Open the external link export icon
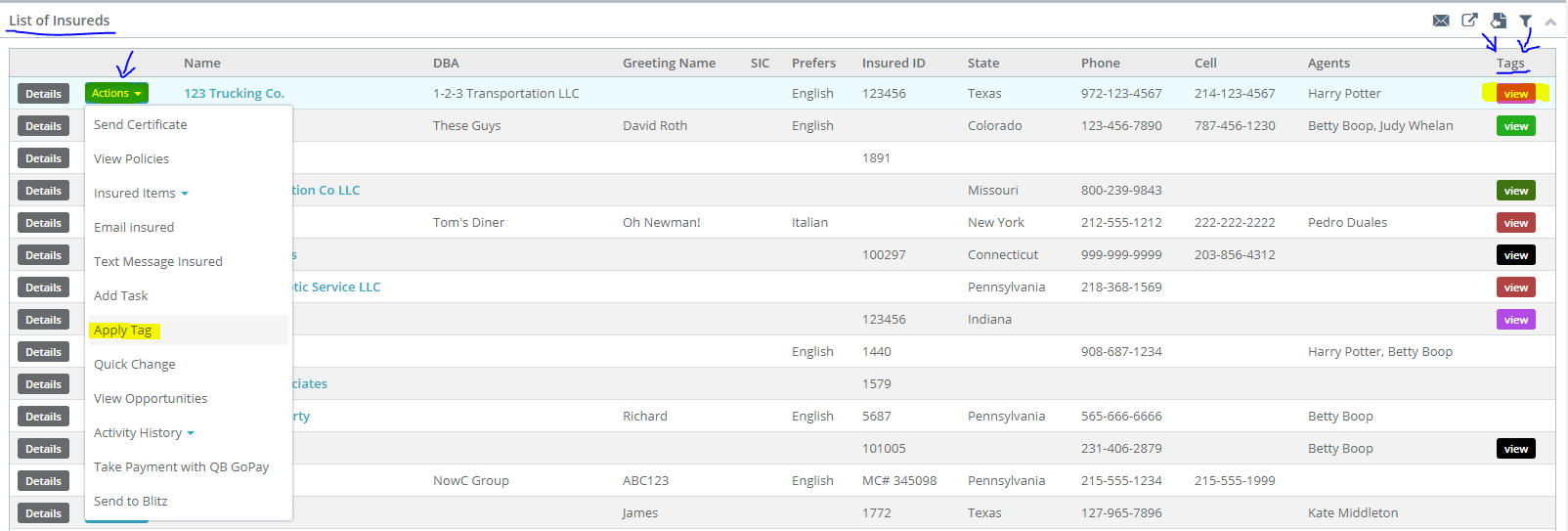 (x=1469, y=20)
